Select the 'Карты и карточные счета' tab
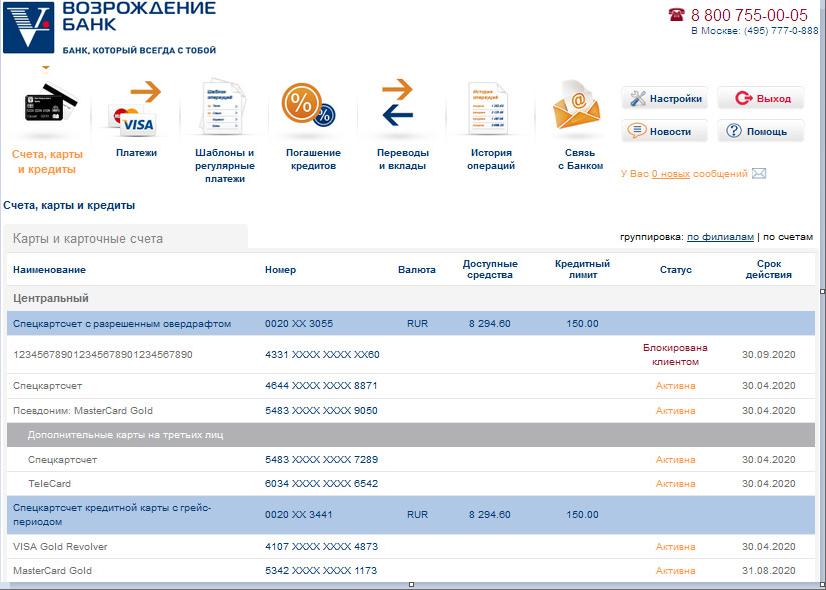 point(126,238)
